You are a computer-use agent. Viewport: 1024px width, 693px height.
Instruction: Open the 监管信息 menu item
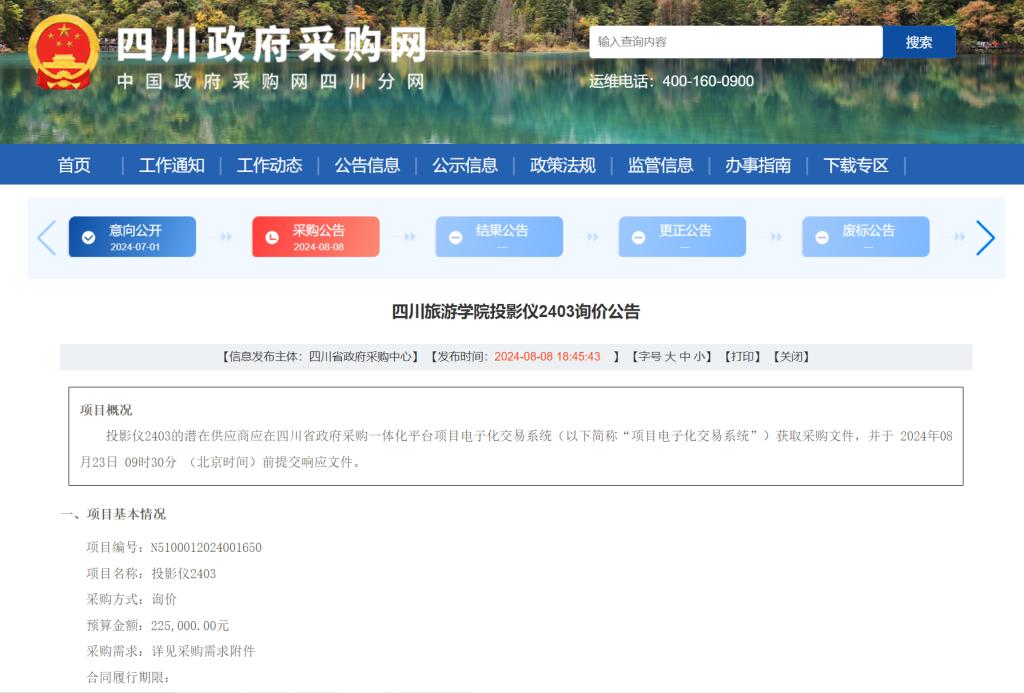(x=660, y=165)
